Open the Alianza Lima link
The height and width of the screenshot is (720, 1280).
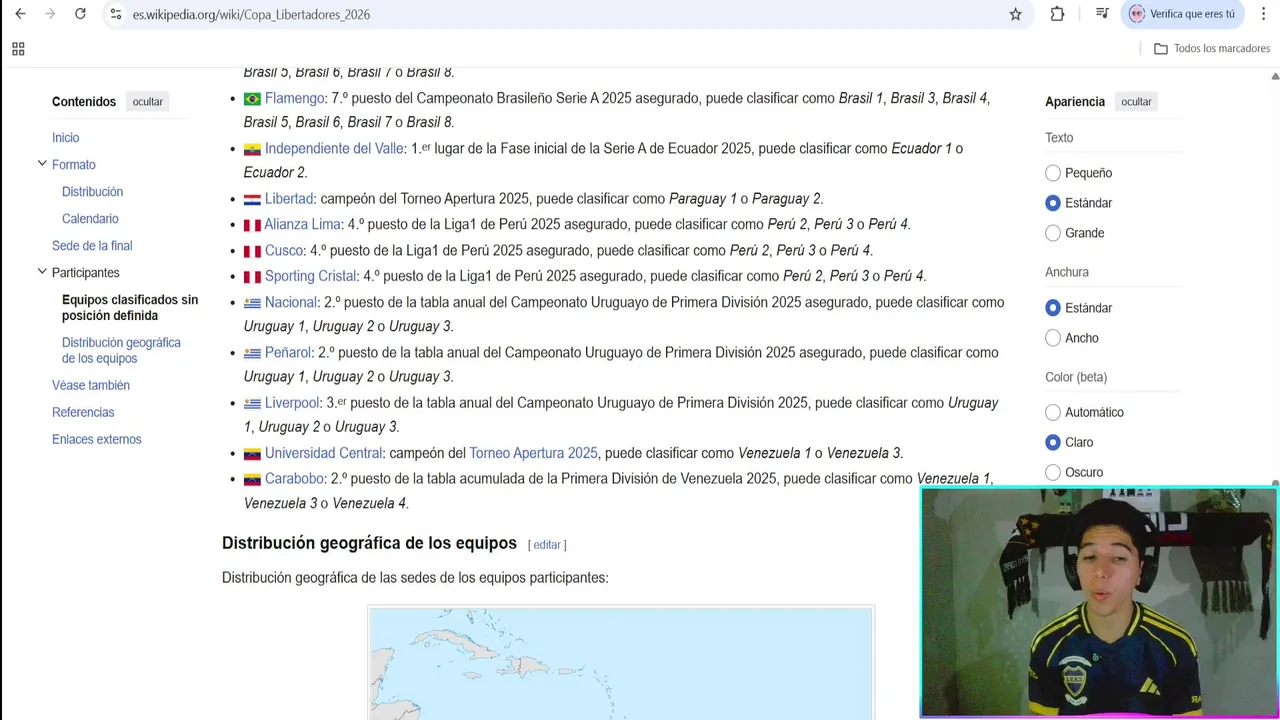pyautogui.click(x=303, y=224)
